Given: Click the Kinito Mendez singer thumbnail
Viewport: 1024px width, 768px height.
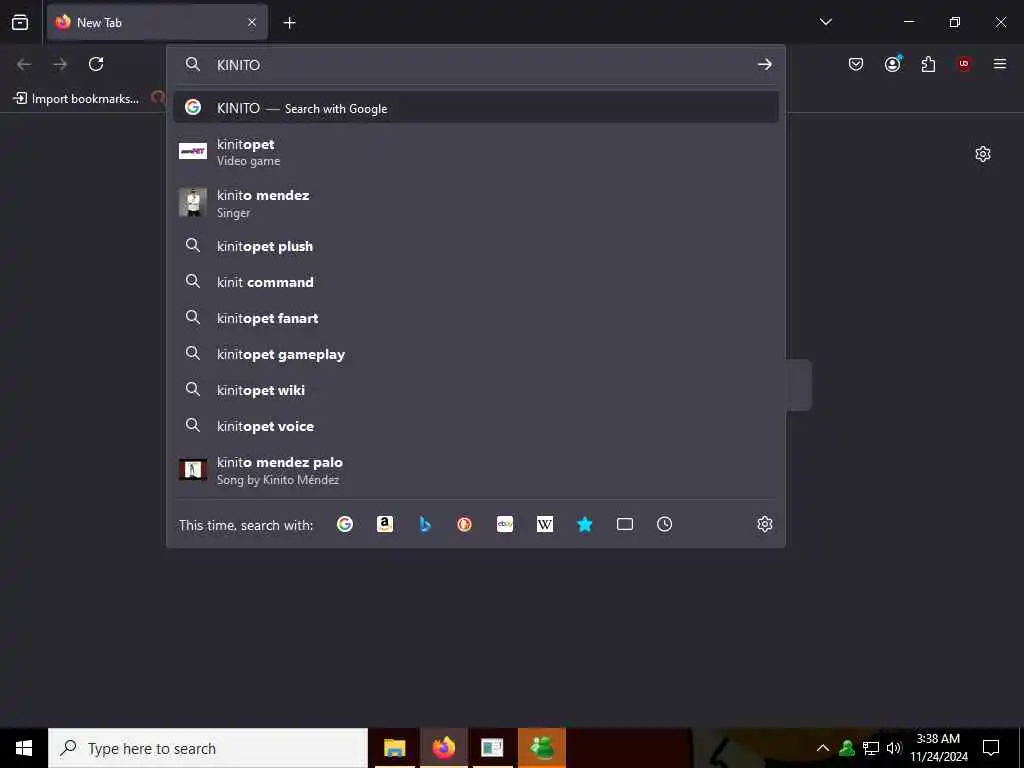Looking at the screenshot, I should coord(193,202).
